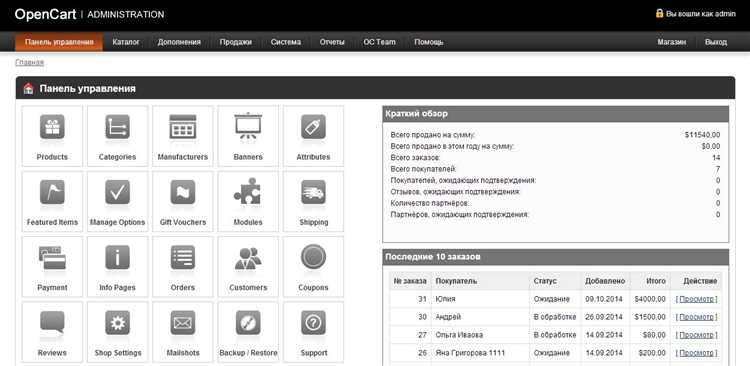Image resolution: width=750 pixels, height=366 pixels.
Task: Open the Gift Vouchers icon
Action: coord(183,193)
